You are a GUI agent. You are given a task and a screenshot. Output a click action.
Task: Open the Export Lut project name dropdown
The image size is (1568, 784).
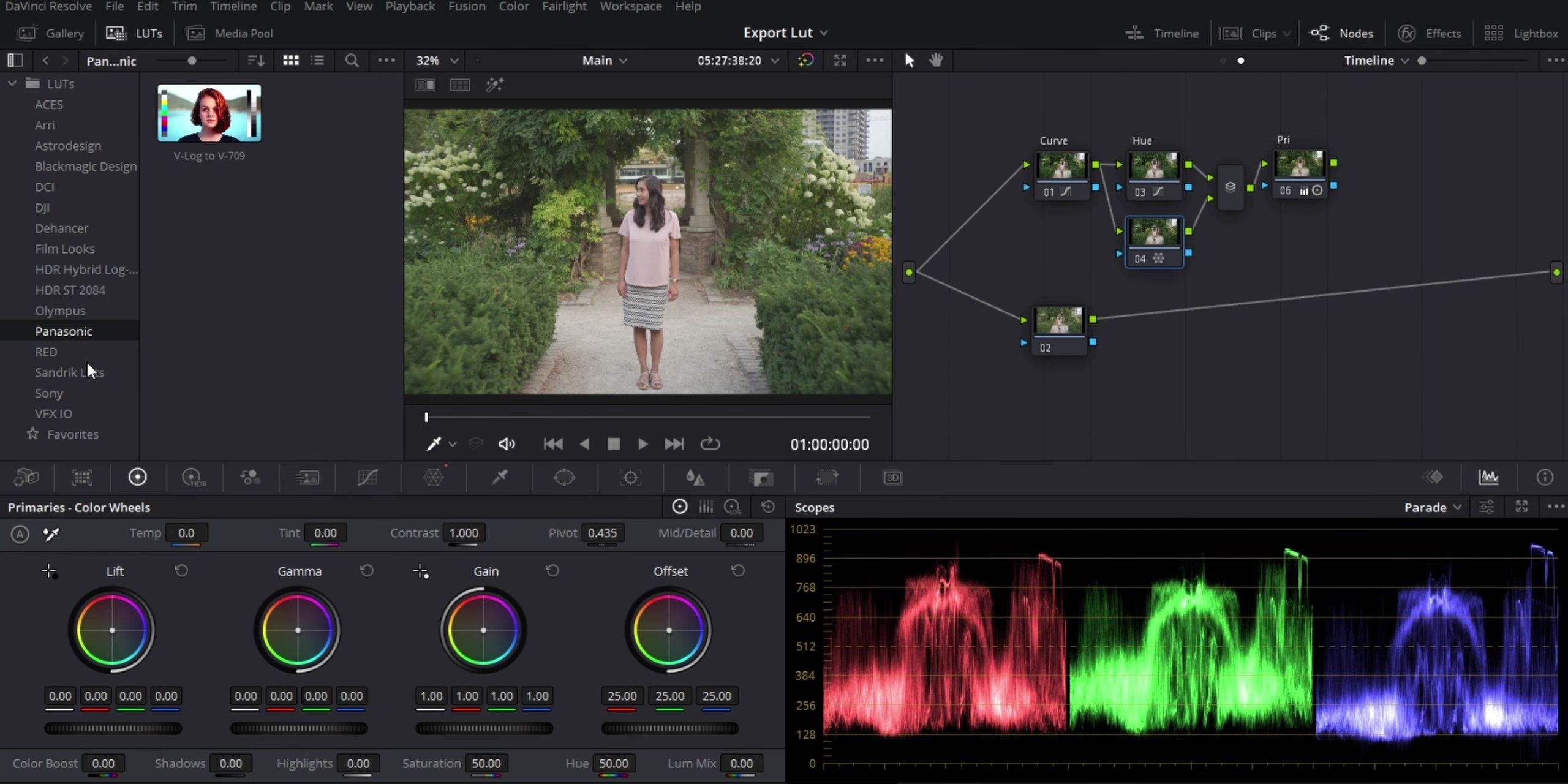click(785, 32)
